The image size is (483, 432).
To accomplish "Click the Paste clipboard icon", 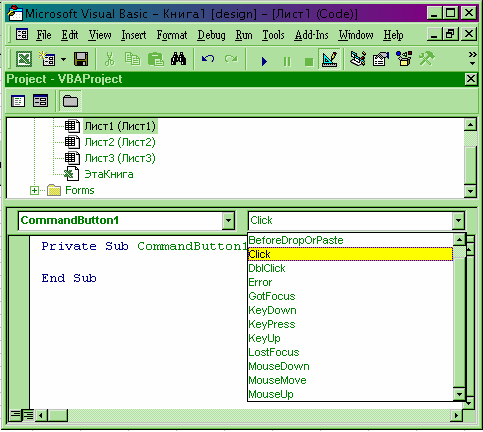I will [155, 59].
